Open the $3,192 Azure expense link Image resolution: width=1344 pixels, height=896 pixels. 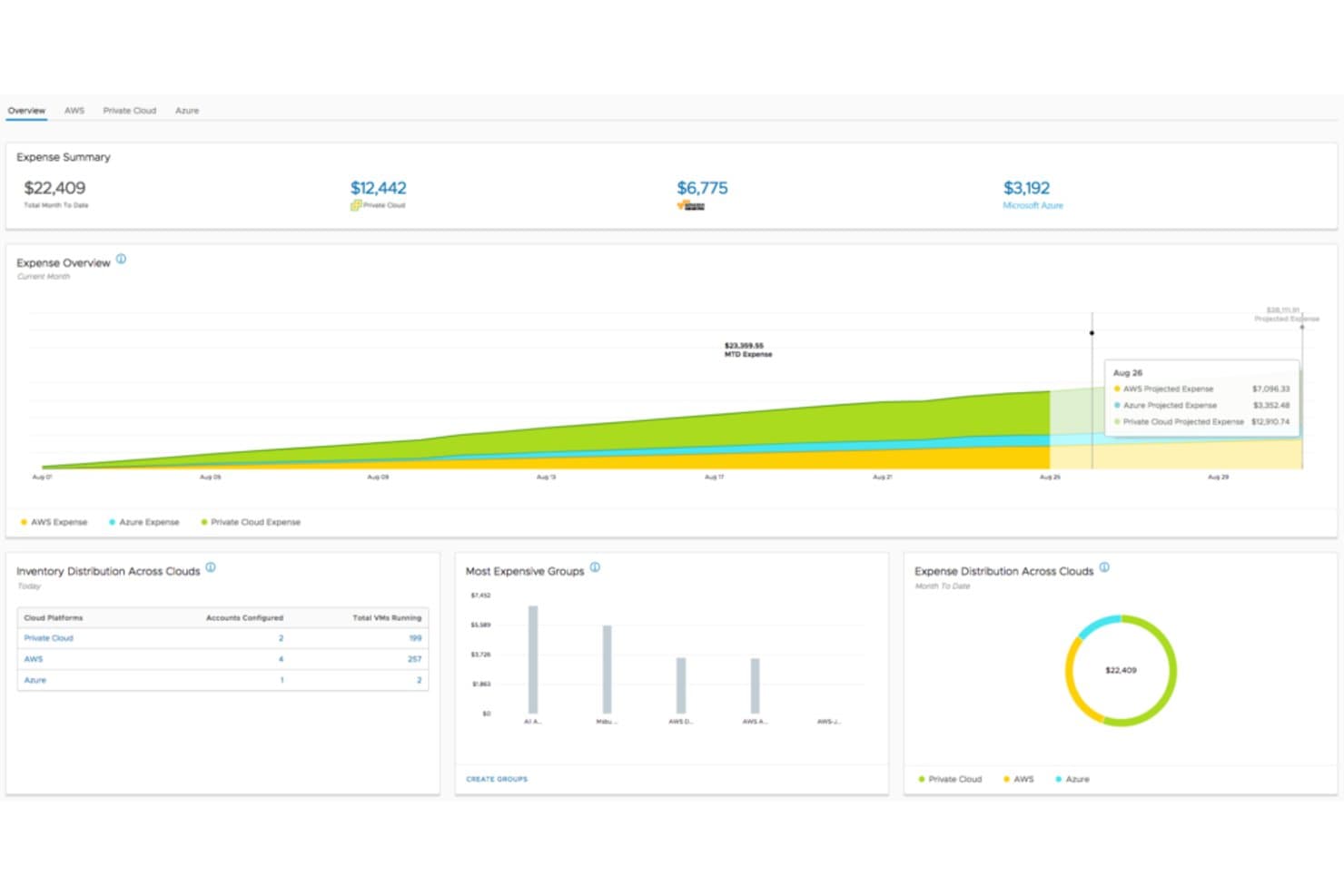1026,188
